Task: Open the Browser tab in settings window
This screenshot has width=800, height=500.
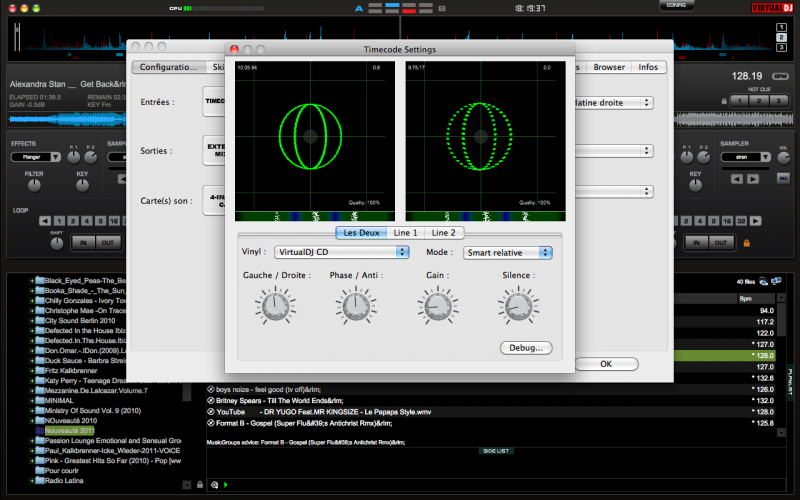Action: [609, 67]
